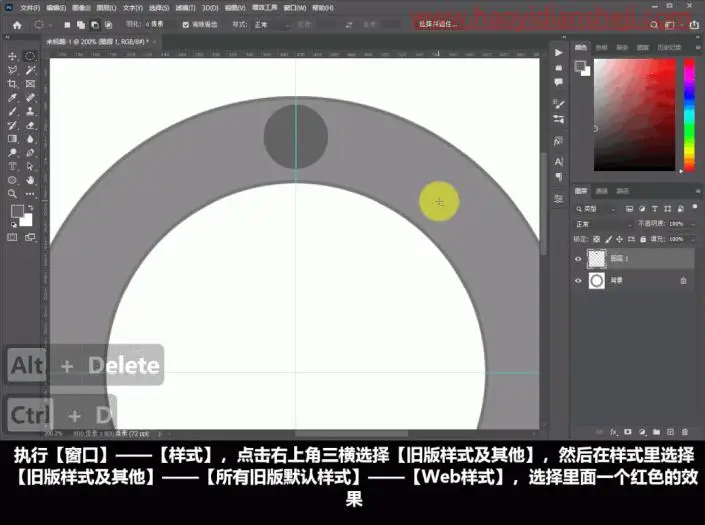Toggle lock image pixels brush icon
The image size is (705, 525).
coord(608,239)
